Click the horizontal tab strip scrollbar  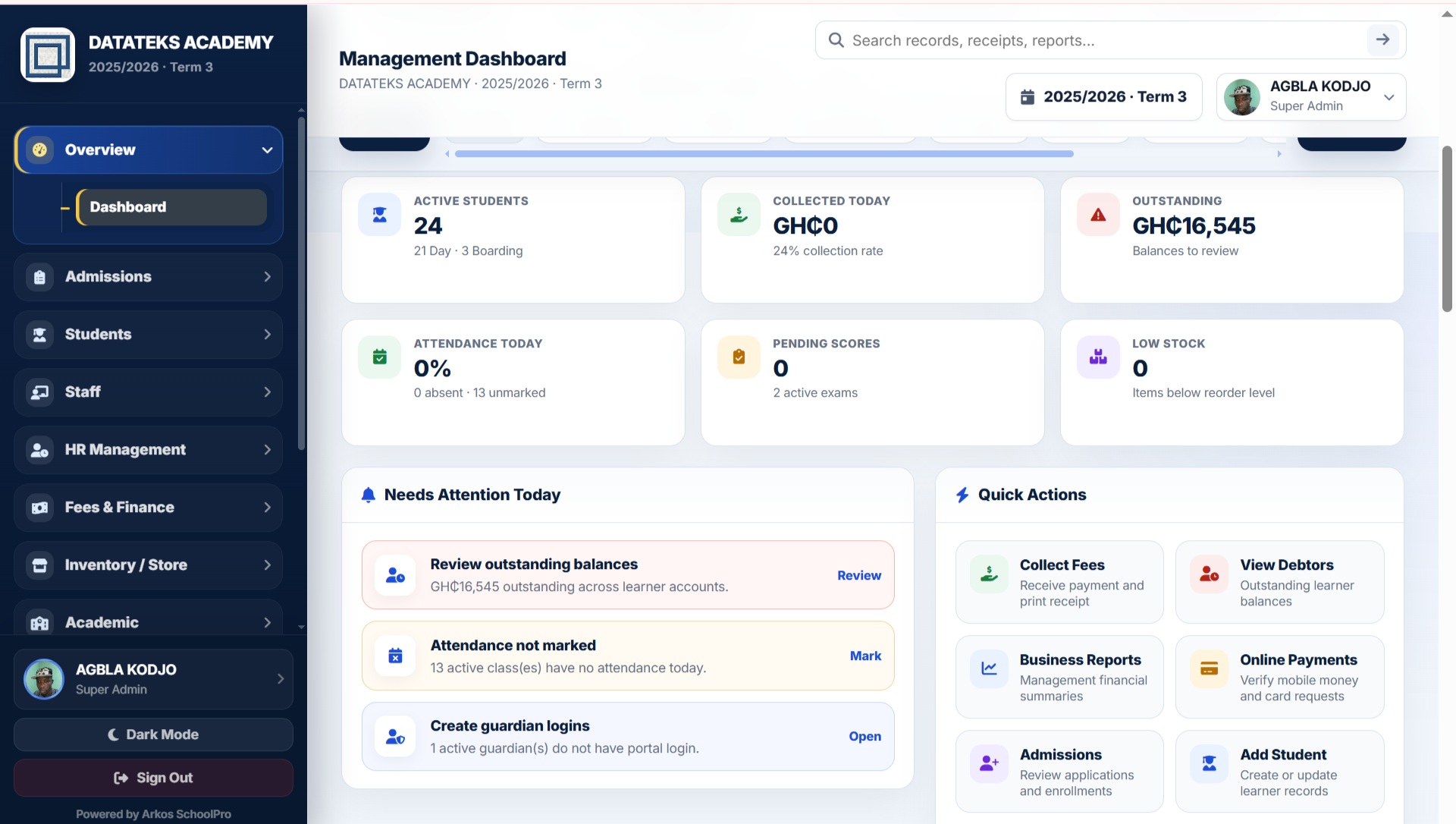coord(764,154)
